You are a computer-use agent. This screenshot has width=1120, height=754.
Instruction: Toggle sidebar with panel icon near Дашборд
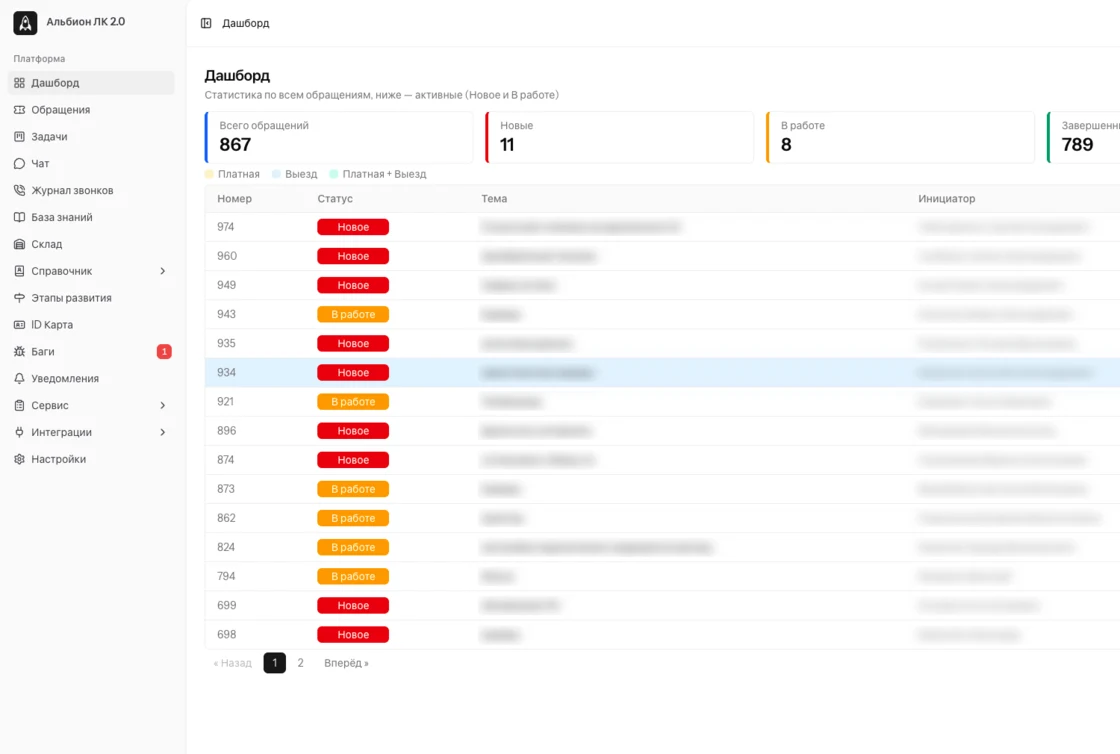coord(206,24)
